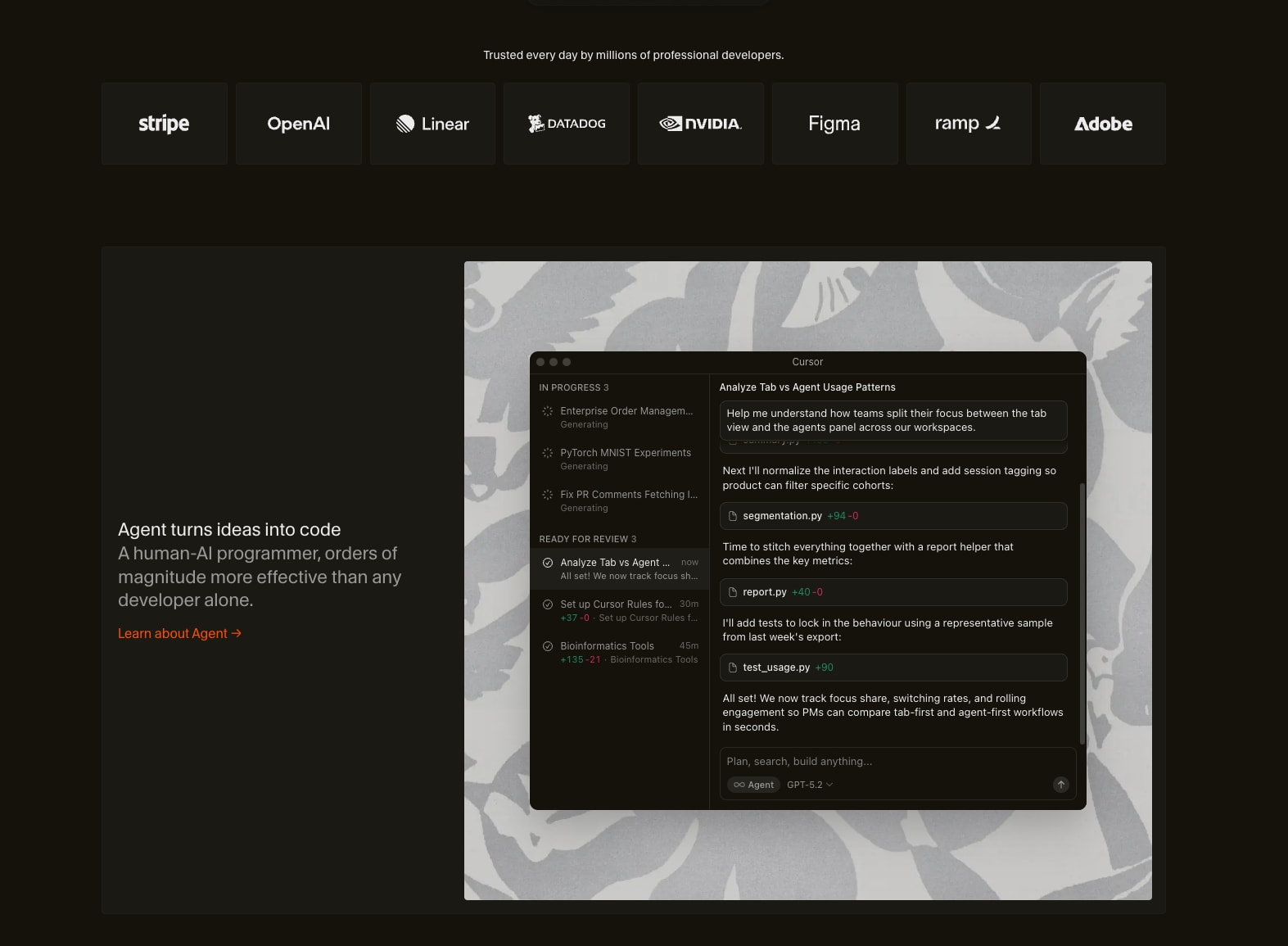Click the Agent turns ideas into code heading
The height and width of the screenshot is (946, 1288).
coord(229,529)
